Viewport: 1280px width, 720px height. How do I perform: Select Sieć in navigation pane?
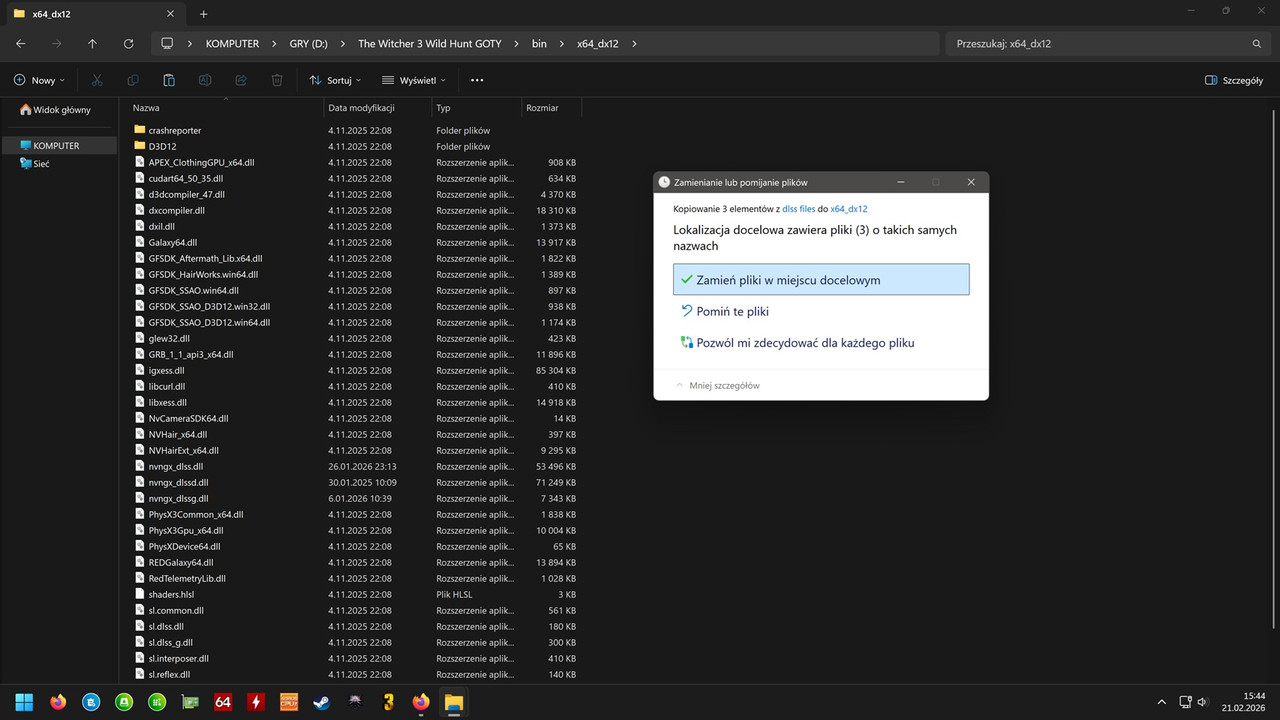[60, 163]
